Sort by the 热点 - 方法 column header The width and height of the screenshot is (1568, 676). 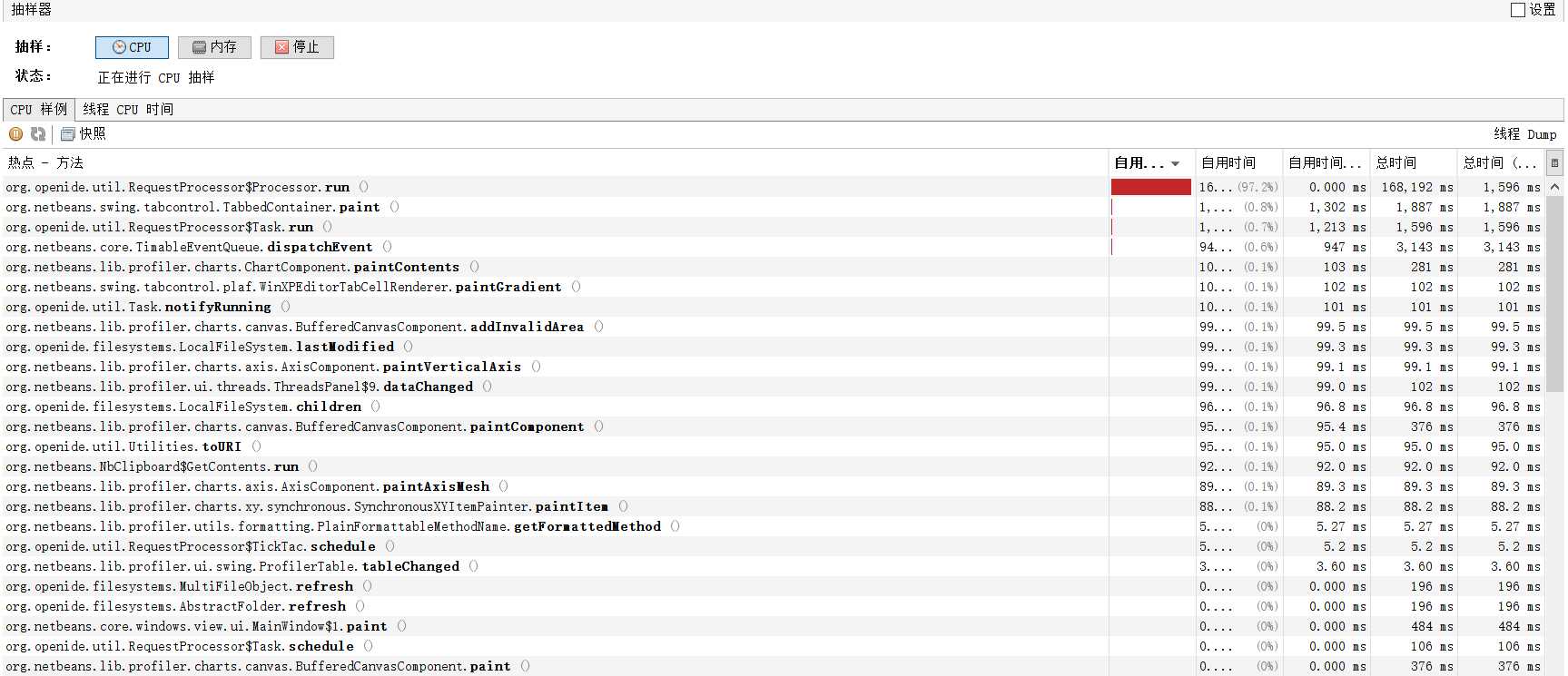tap(554, 162)
